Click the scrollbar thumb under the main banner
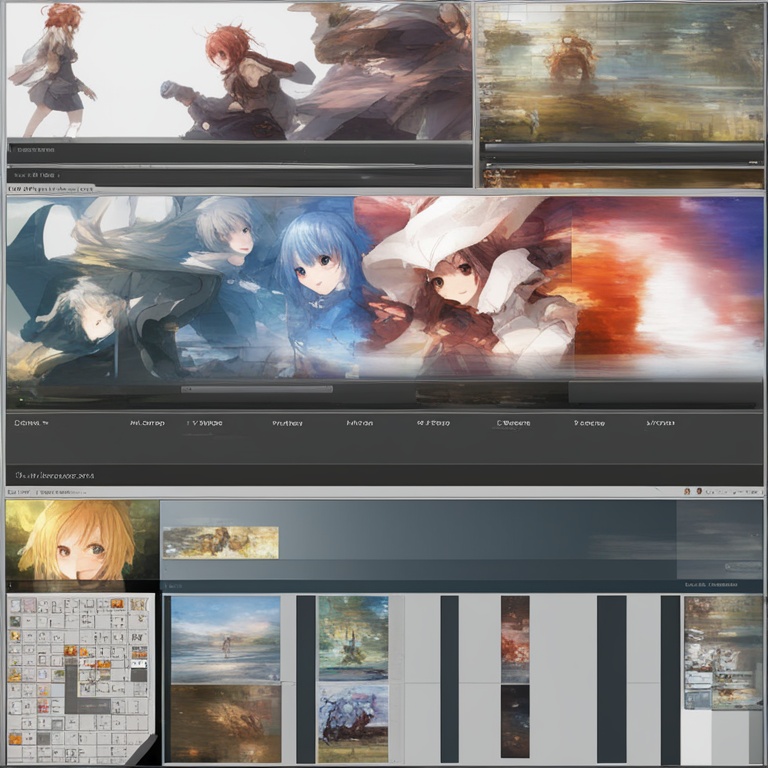The image size is (768, 768). [x=257, y=389]
